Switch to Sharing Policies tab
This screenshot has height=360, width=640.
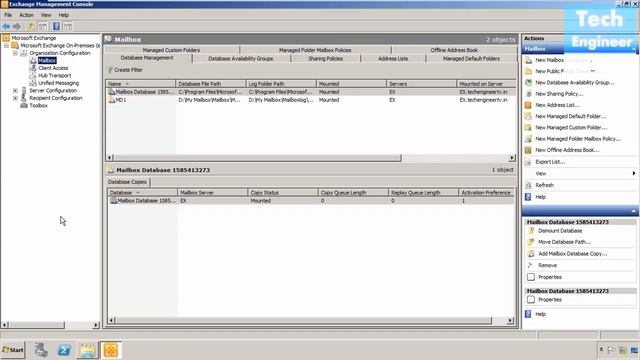pyautogui.click(x=325, y=59)
